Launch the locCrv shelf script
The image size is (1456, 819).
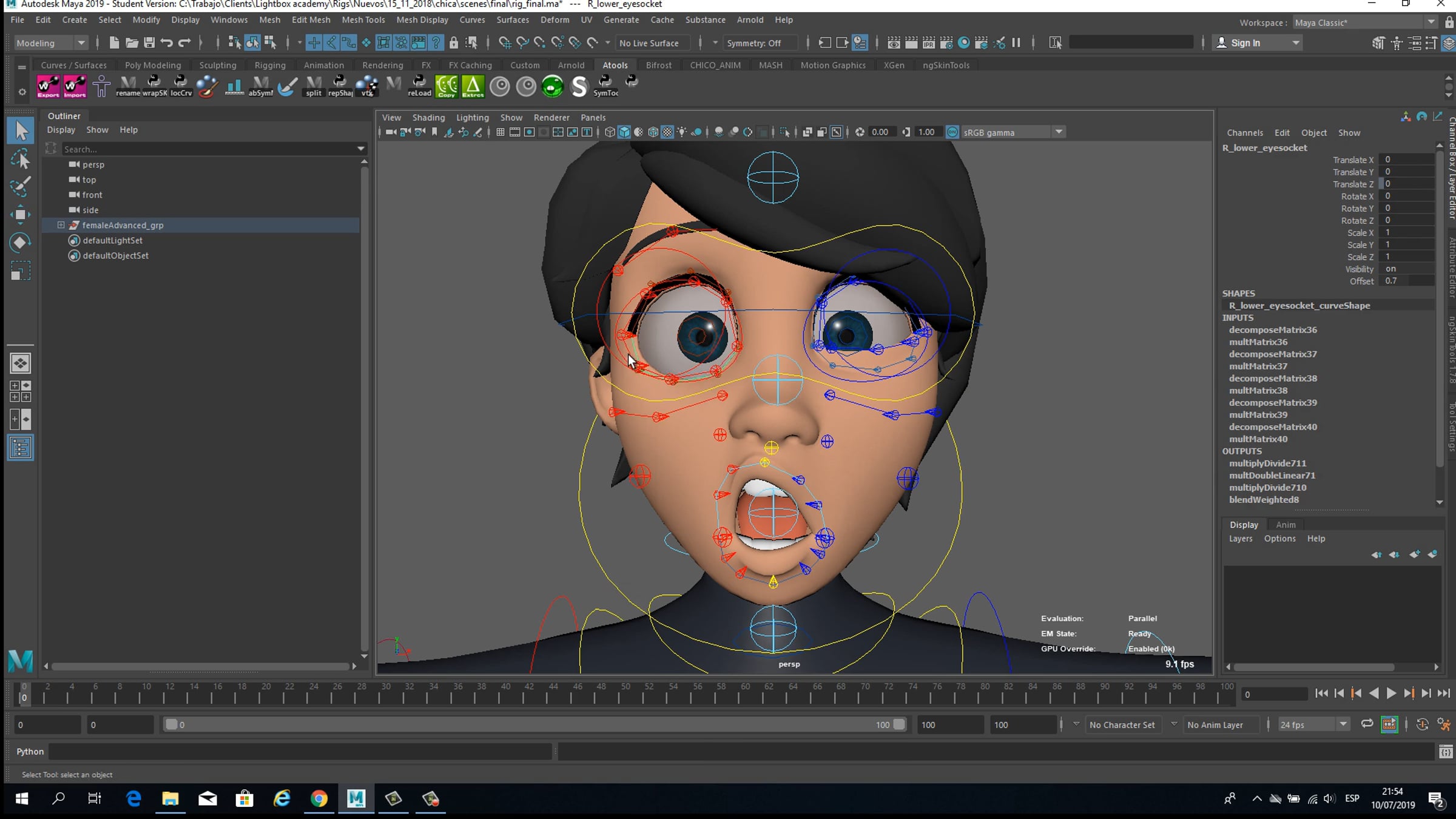pos(181,86)
